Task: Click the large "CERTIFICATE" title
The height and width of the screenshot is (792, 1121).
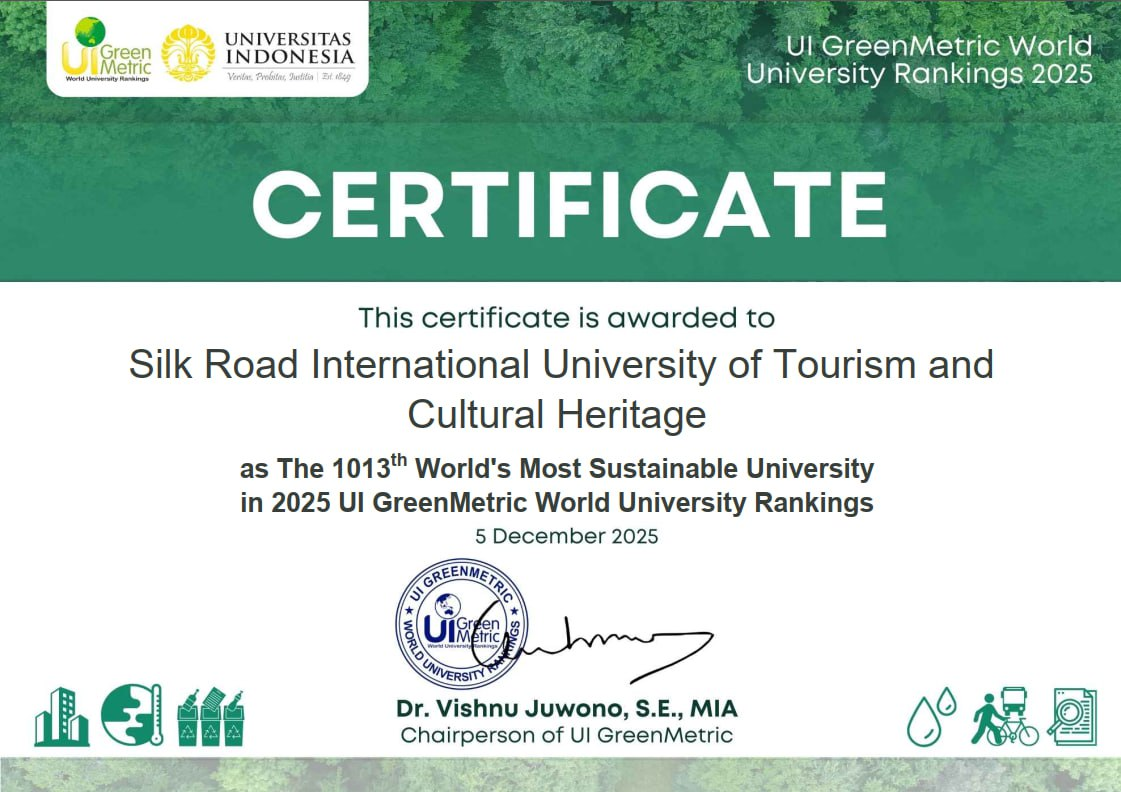Action: click(x=569, y=204)
